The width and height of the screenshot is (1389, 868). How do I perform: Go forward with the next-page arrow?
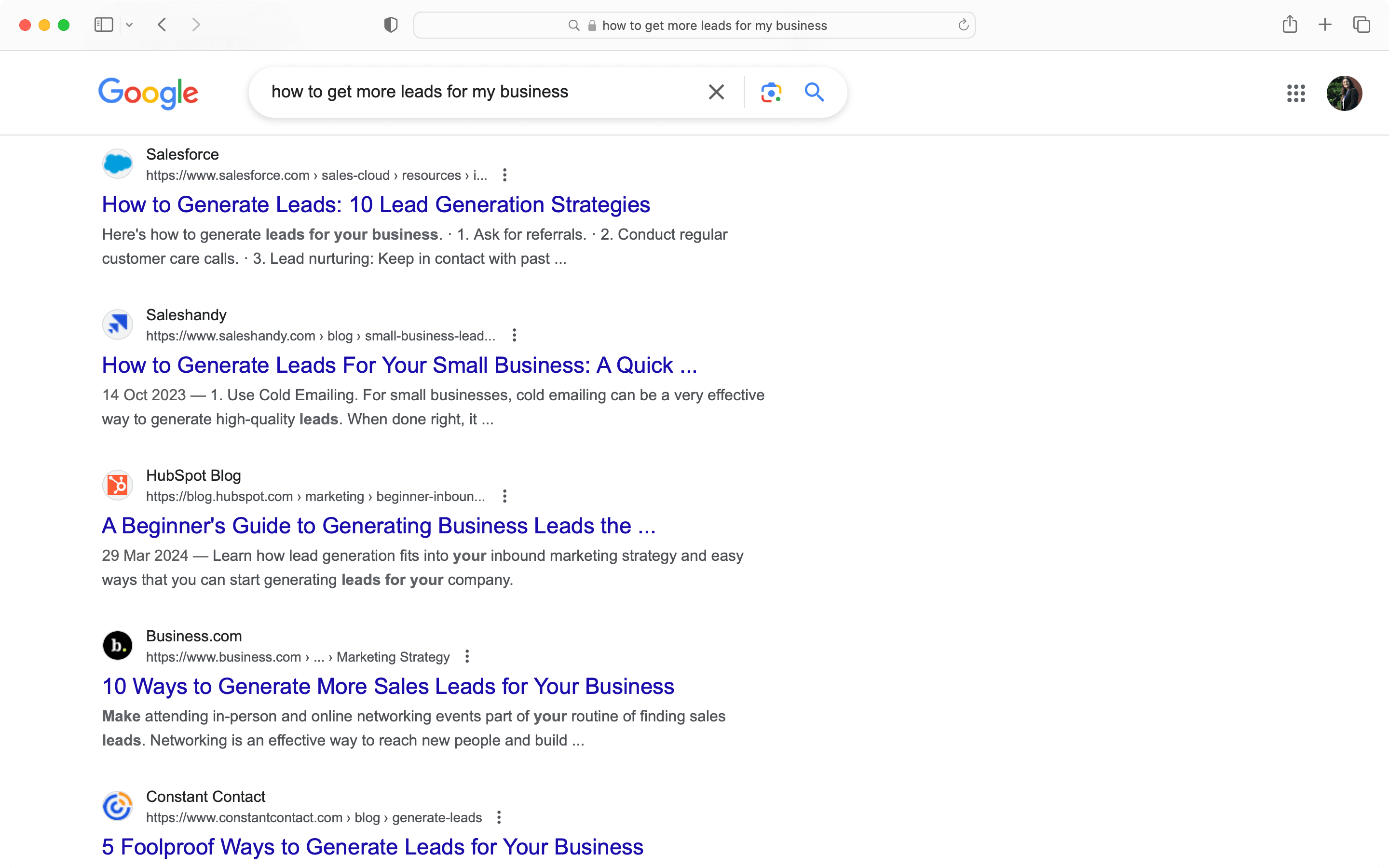196,25
